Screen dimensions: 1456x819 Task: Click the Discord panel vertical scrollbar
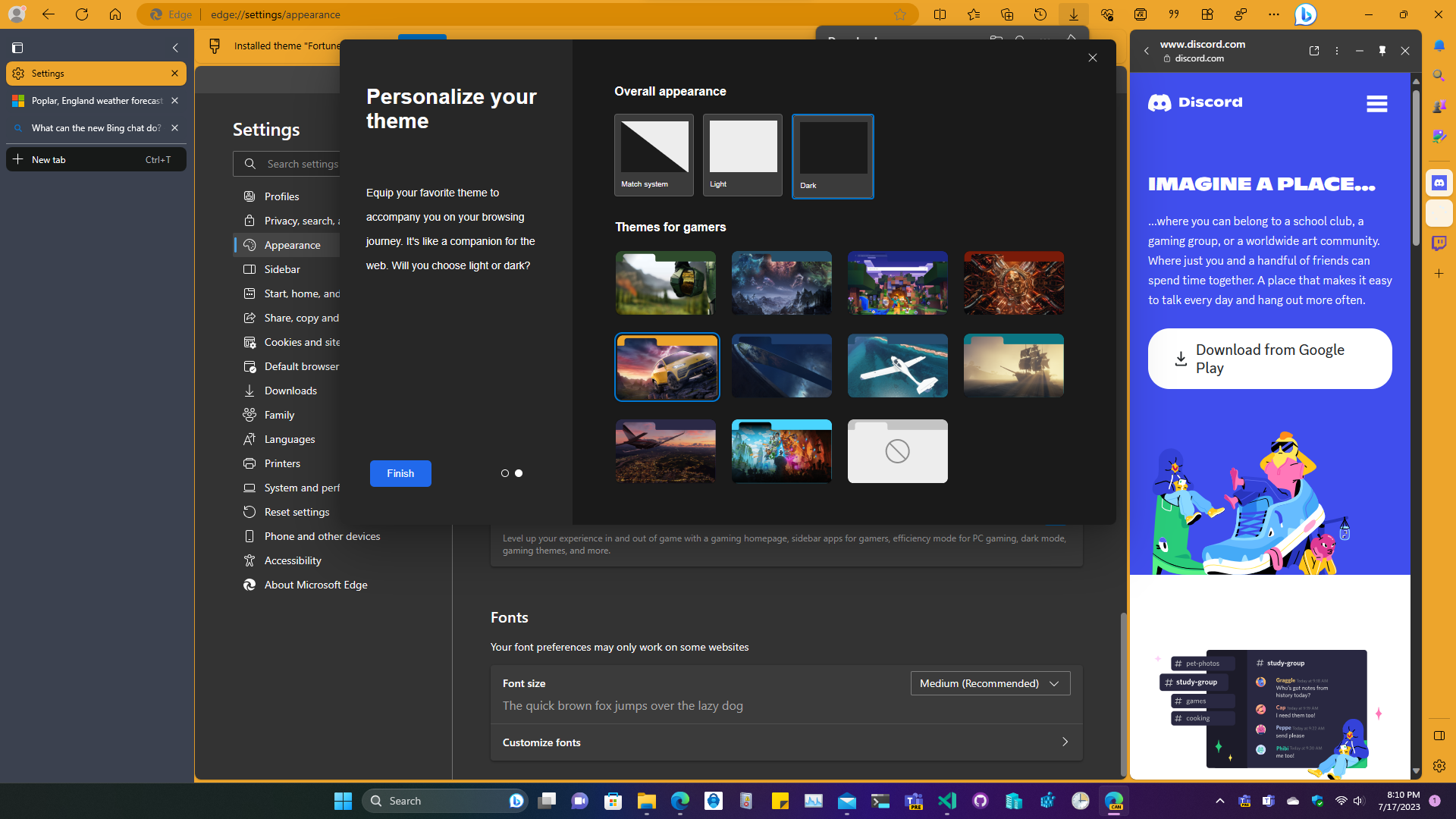click(x=1415, y=167)
